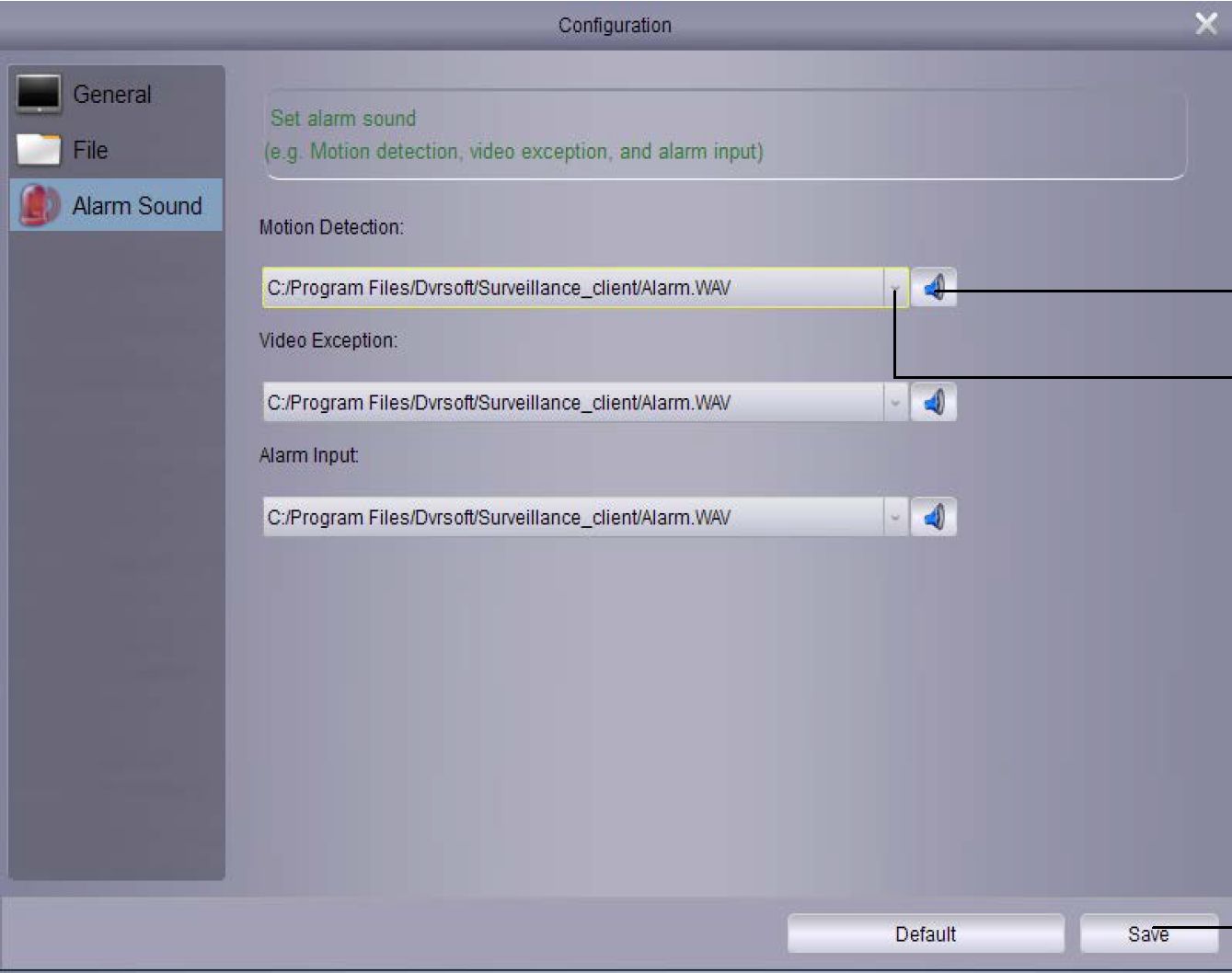Open the Video Exception sound file dropdown arrow
The image size is (1232, 973).
tap(895, 403)
